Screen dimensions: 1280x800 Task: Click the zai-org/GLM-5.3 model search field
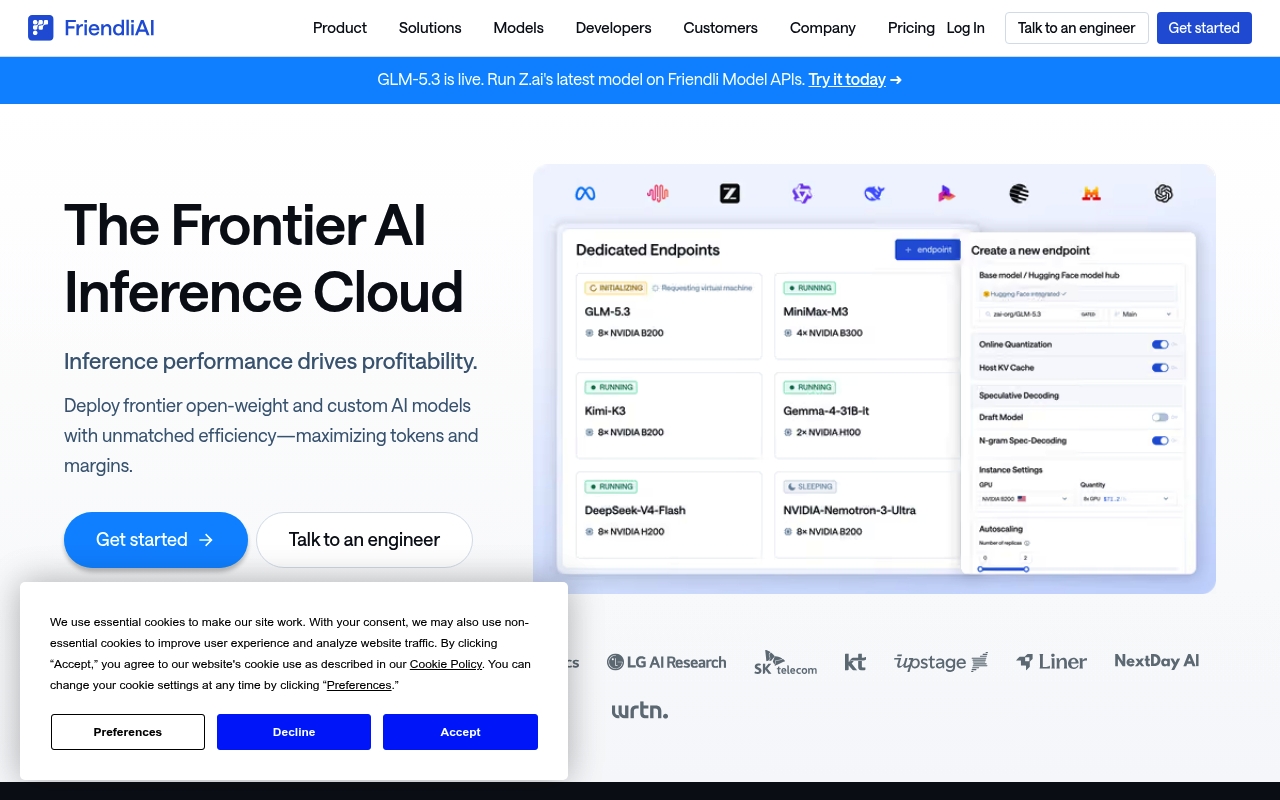[x=1041, y=314]
